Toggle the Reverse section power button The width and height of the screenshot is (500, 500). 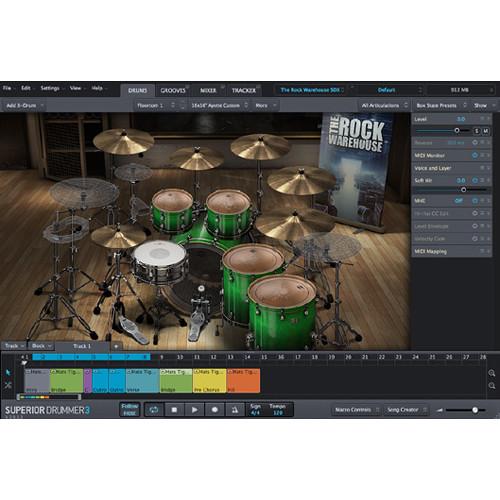click(475, 143)
